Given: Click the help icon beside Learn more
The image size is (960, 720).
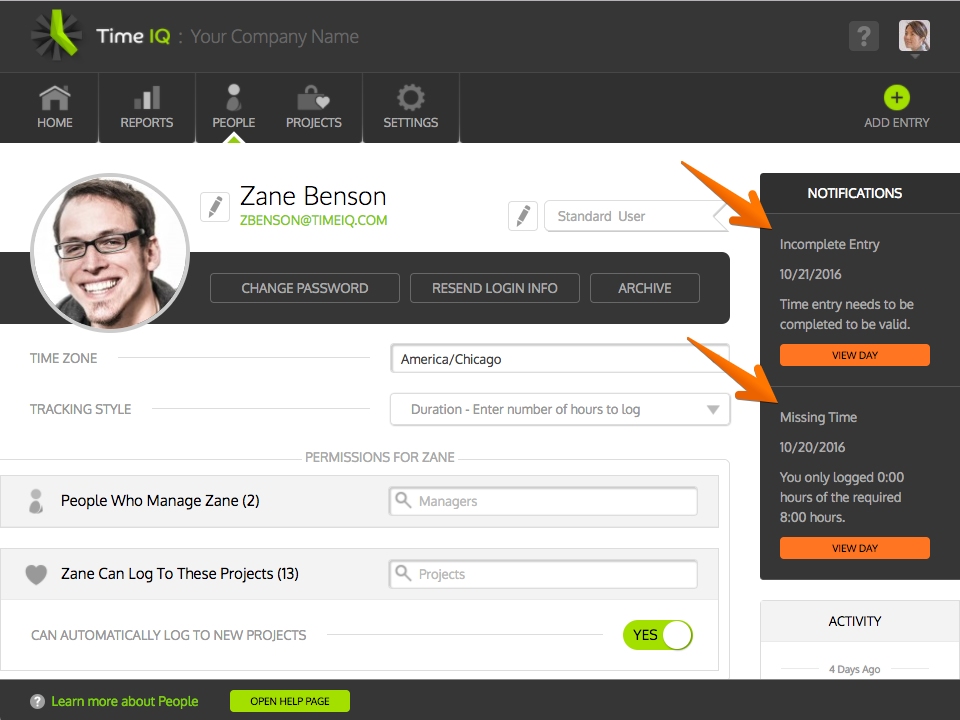Looking at the screenshot, I should pos(37,702).
